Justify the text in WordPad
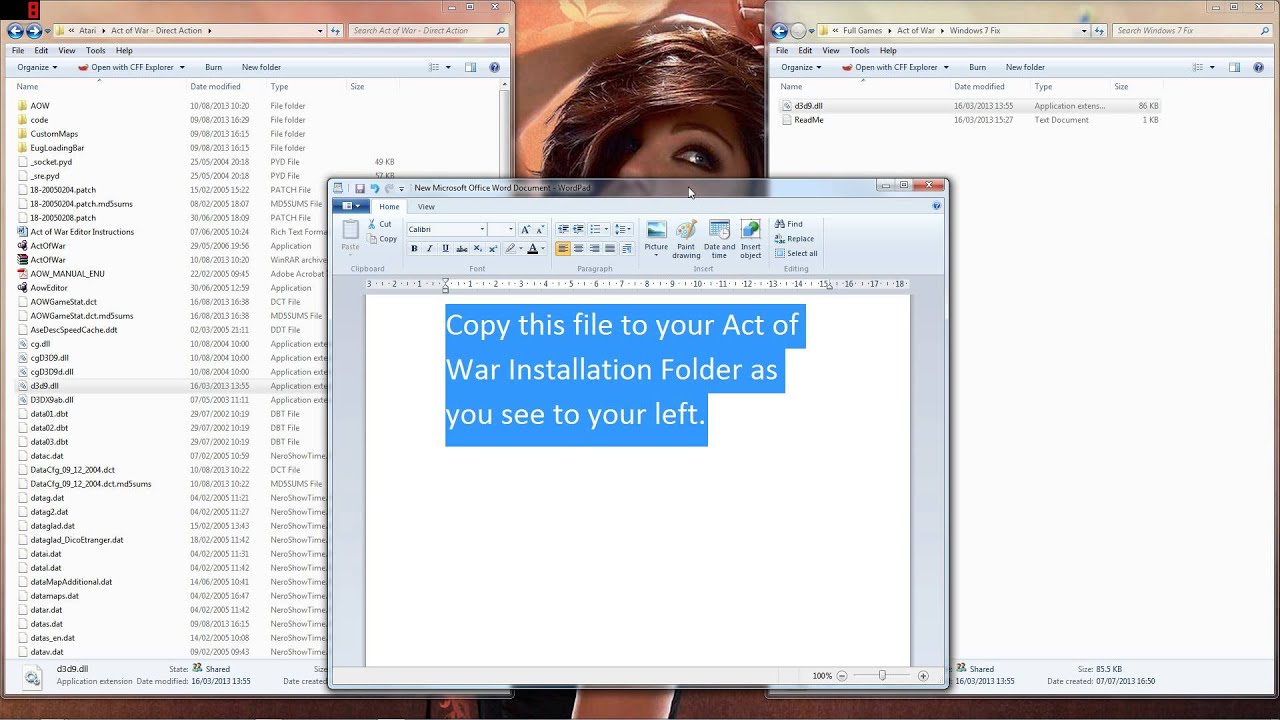The height and width of the screenshot is (720, 1280). [610, 249]
